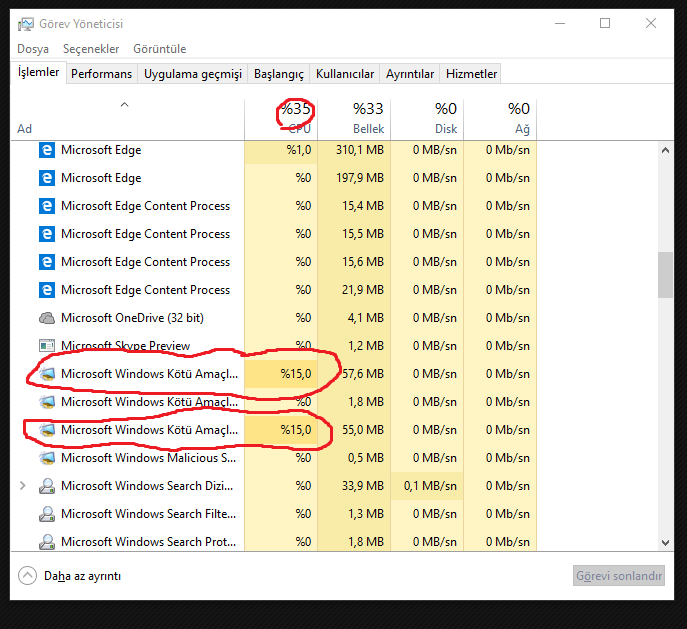Collapse details with Daha az ayrıntı arrow icon
This screenshot has width=687, height=629.
[x=27, y=576]
